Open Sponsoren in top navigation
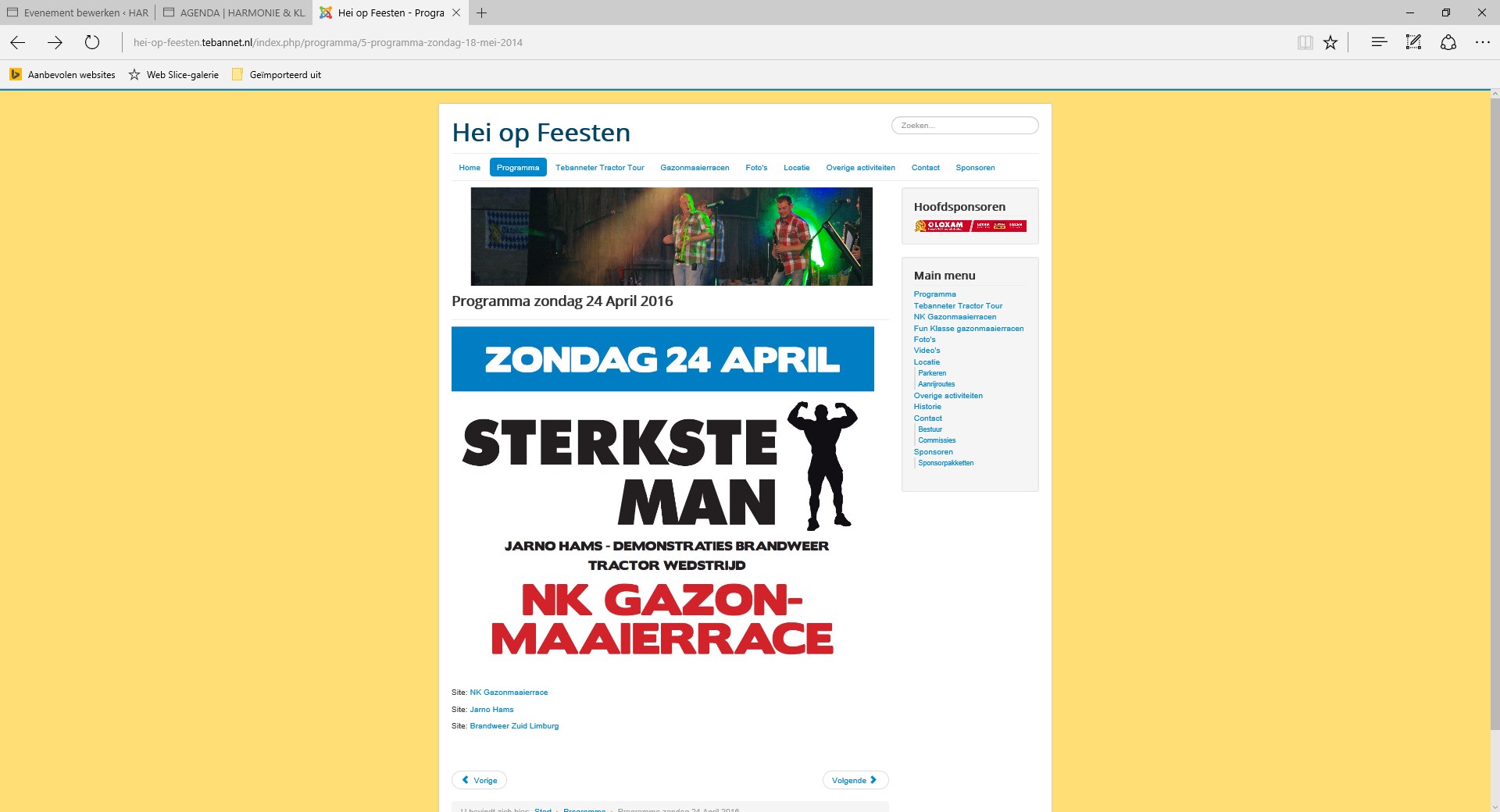The width and height of the screenshot is (1500, 812). pyautogui.click(x=975, y=168)
